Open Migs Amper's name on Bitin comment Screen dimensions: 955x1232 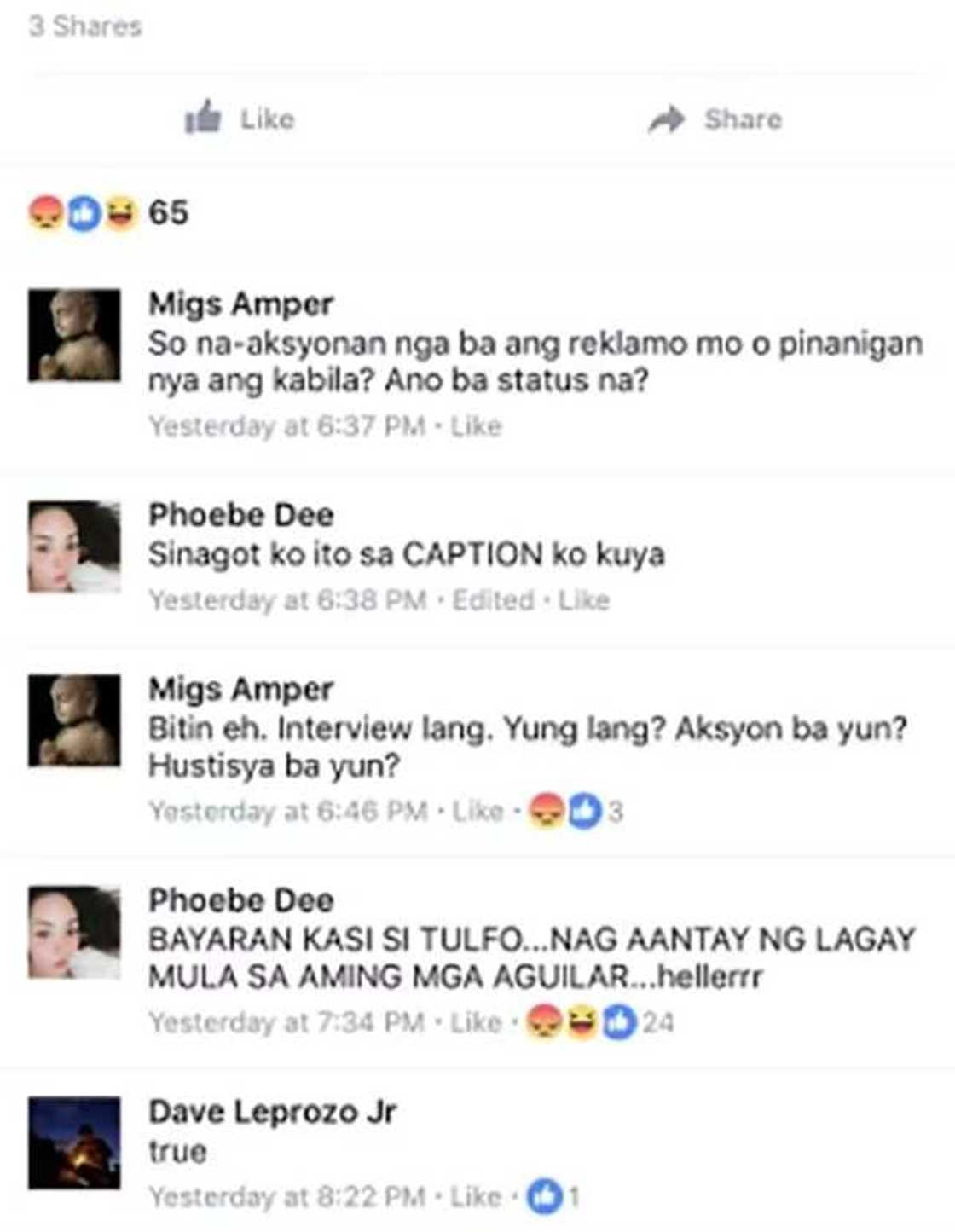tap(241, 689)
